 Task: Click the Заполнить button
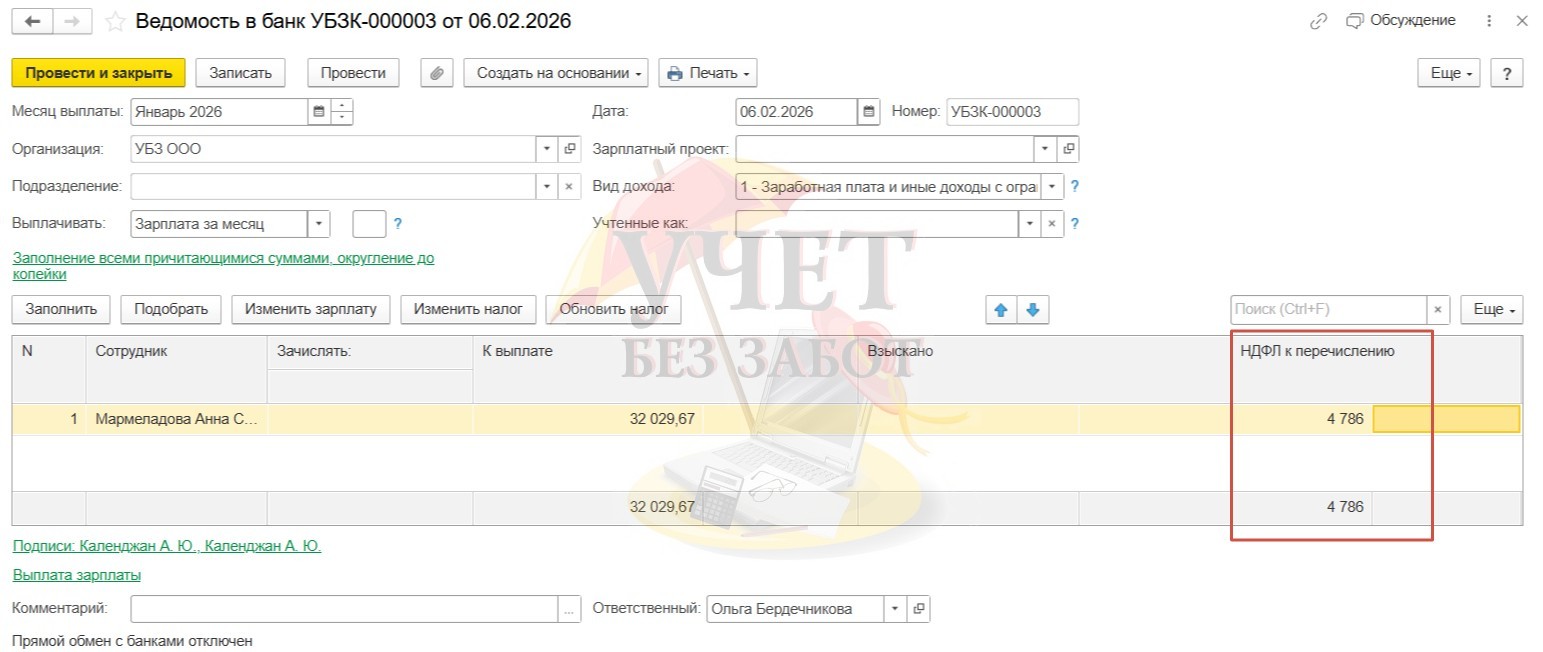(61, 309)
